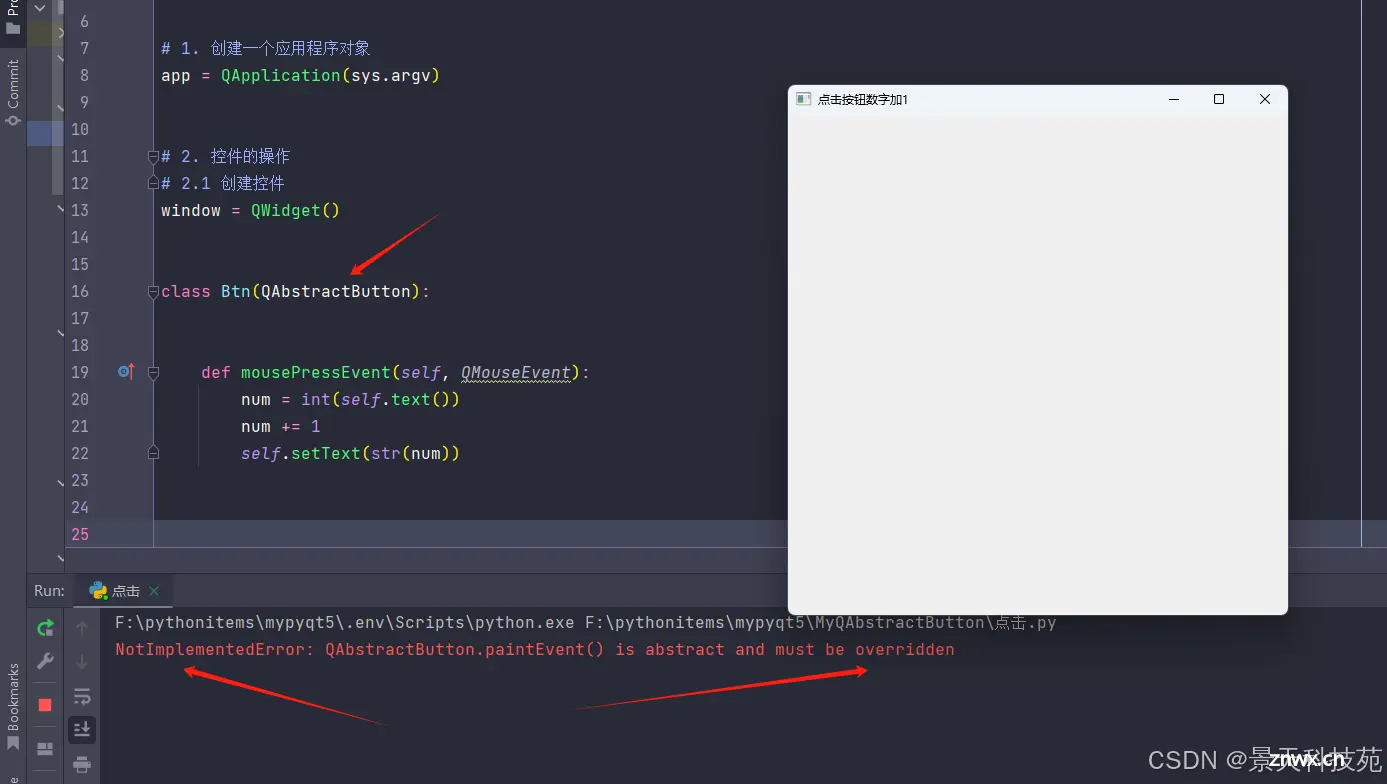Click the setText call on line 22
1387x784 pixels.
[x=326, y=453]
